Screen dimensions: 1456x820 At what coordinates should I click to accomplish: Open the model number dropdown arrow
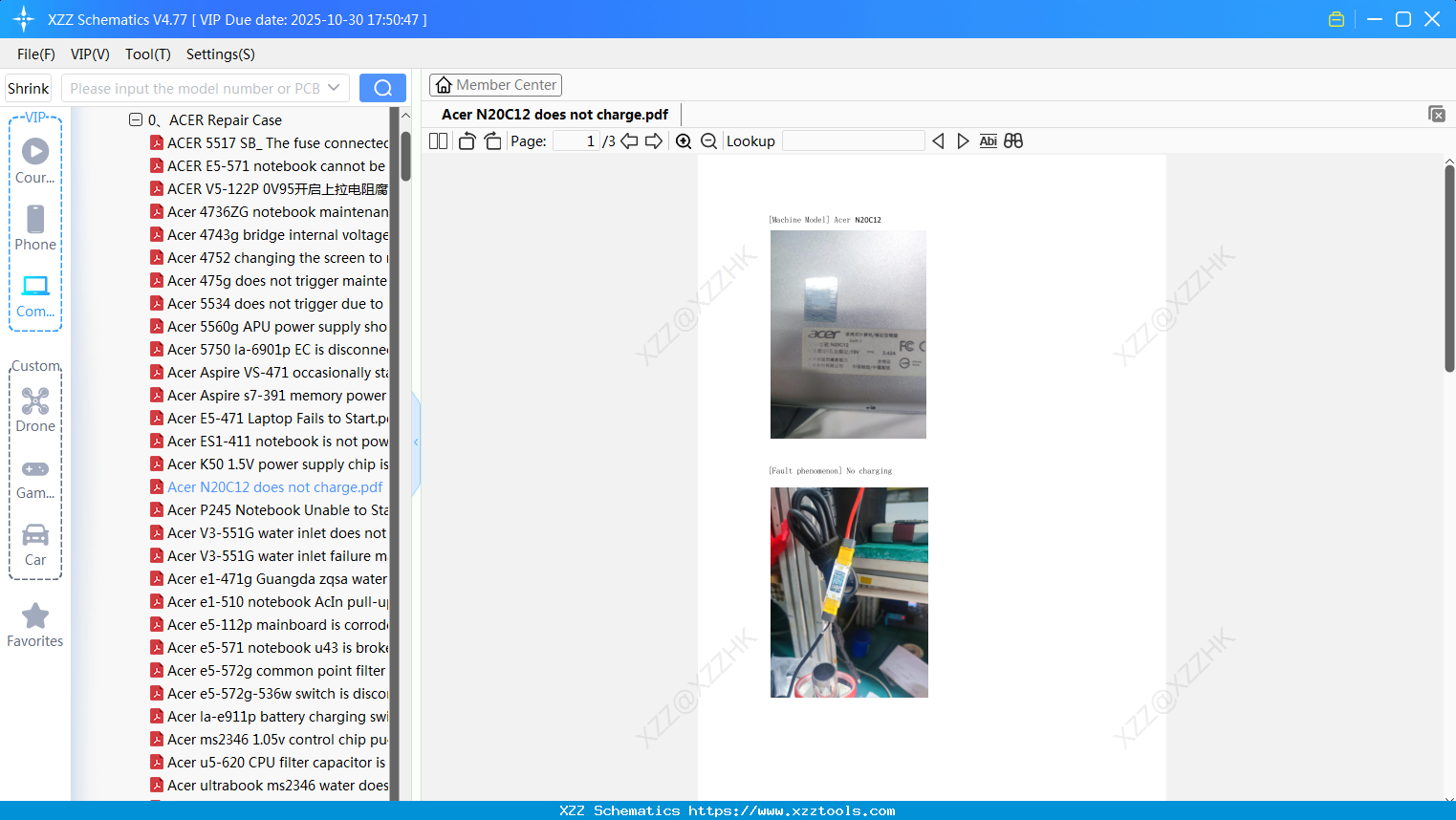pyautogui.click(x=334, y=88)
